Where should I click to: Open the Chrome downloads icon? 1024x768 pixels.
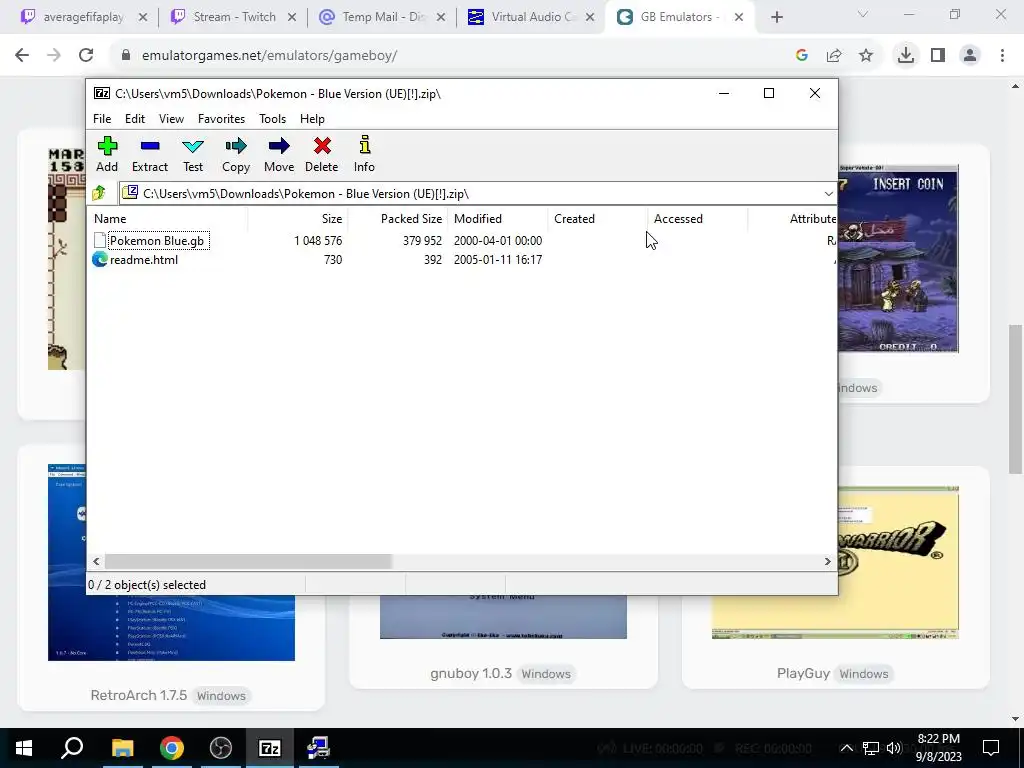tap(906, 56)
